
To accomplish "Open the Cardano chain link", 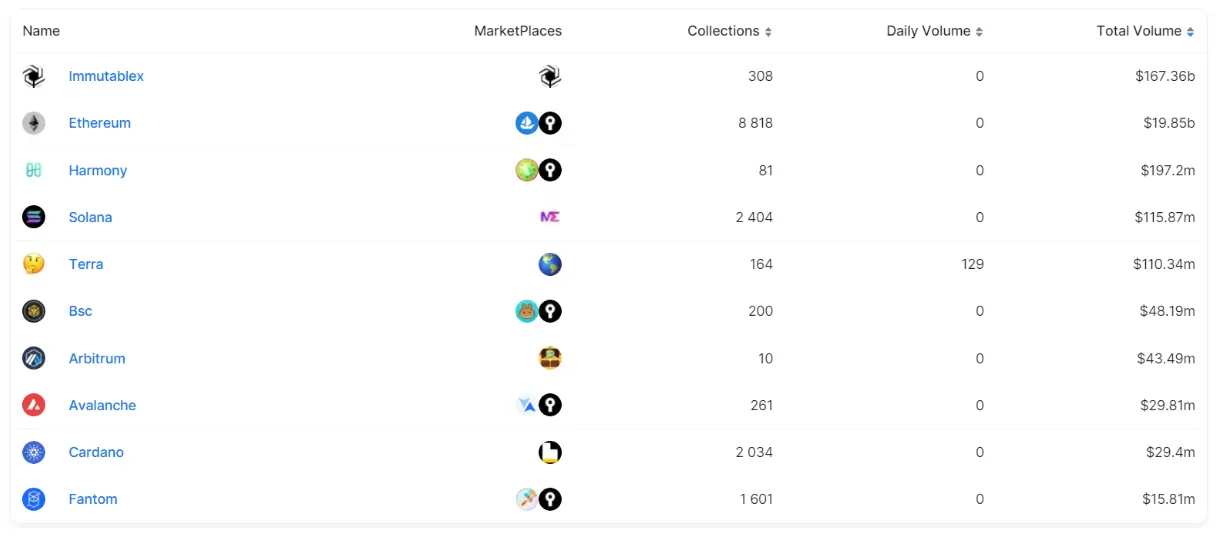I will pos(96,452).
